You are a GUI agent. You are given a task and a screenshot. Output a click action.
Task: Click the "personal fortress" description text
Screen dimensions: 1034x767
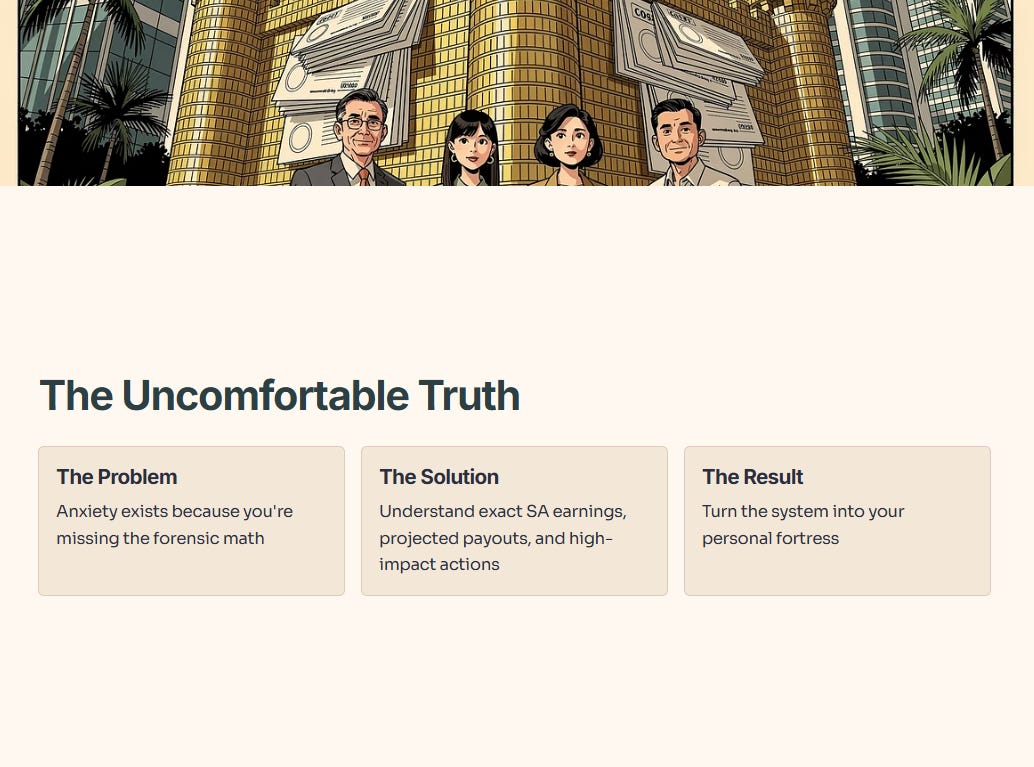point(770,539)
